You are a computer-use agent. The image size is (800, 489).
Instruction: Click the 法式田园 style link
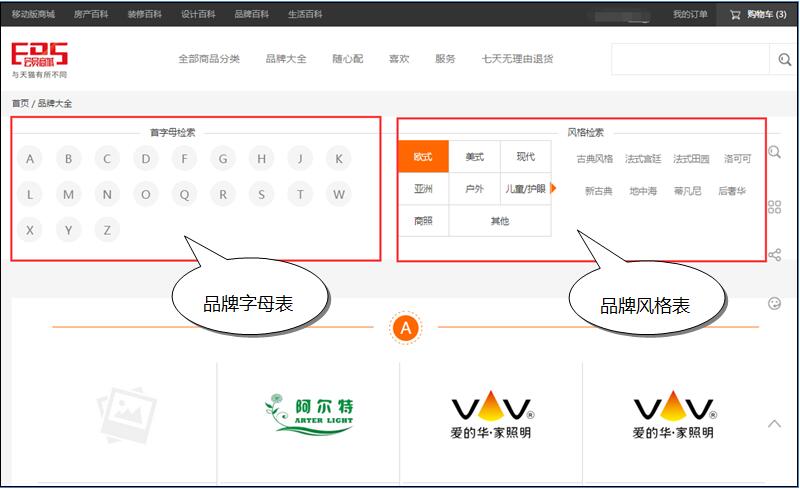691,159
